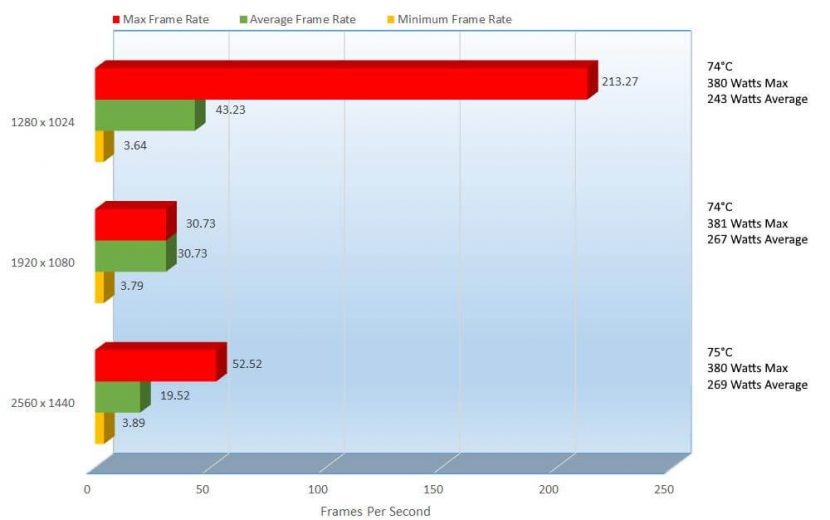Click the 250 axis tick label
830x520 pixels.
[664, 489]
